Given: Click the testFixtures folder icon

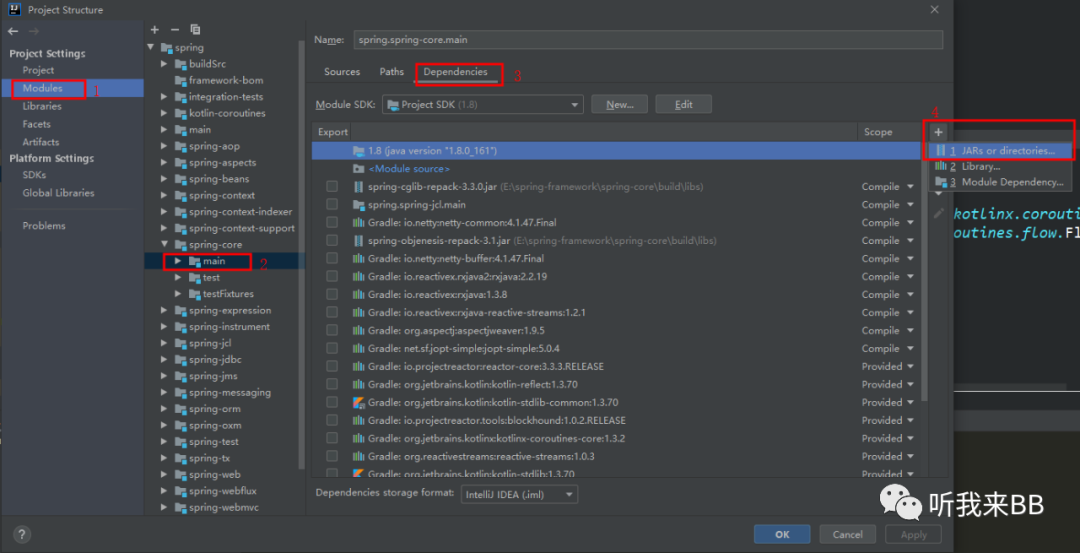Looking at the screenshot, I should 195,293.
